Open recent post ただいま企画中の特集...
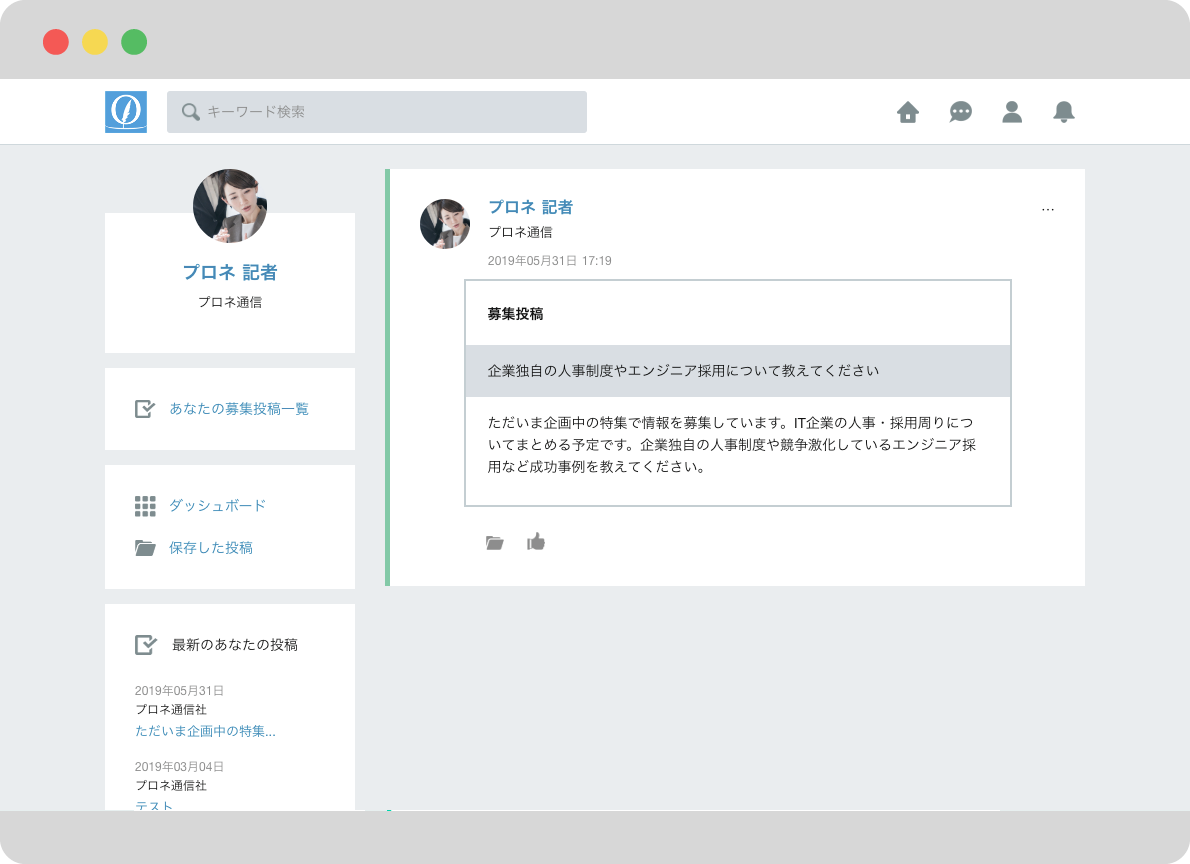Image resolution: width=1190 pixels, height=864 pixels. [x=205, y=731]
